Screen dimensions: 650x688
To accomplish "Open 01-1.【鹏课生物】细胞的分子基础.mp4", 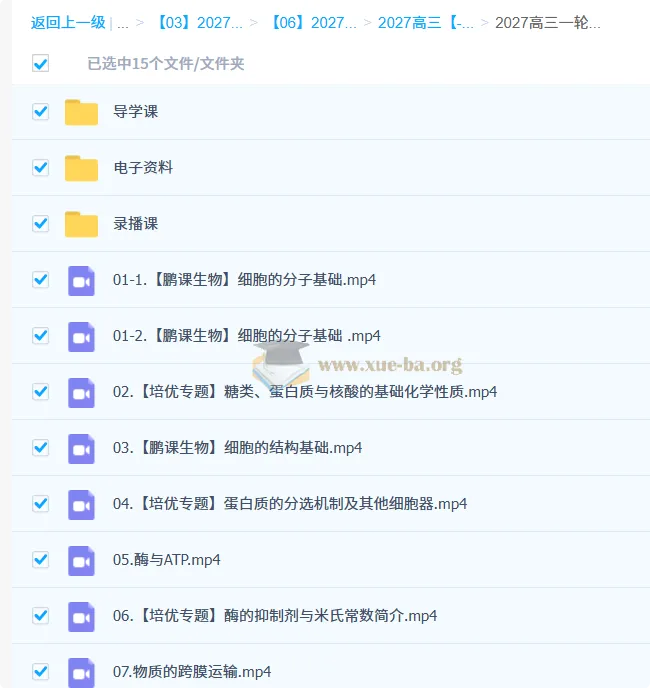I will (244, 280).
